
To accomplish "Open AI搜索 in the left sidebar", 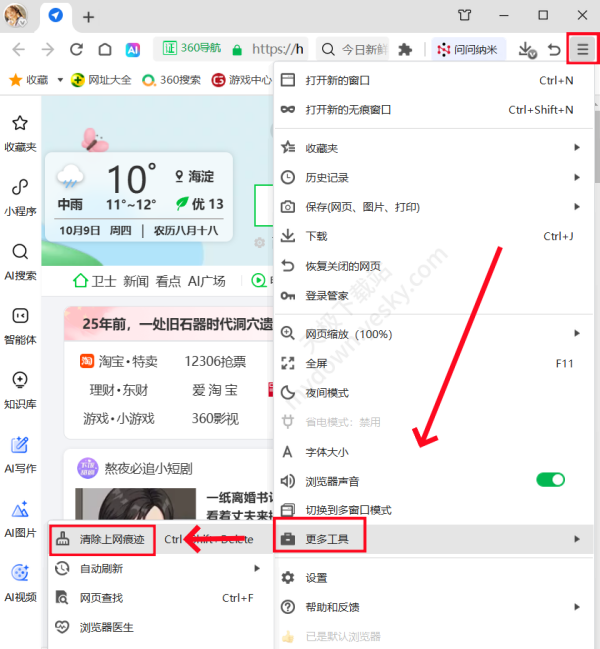I will tap(20, 260).
